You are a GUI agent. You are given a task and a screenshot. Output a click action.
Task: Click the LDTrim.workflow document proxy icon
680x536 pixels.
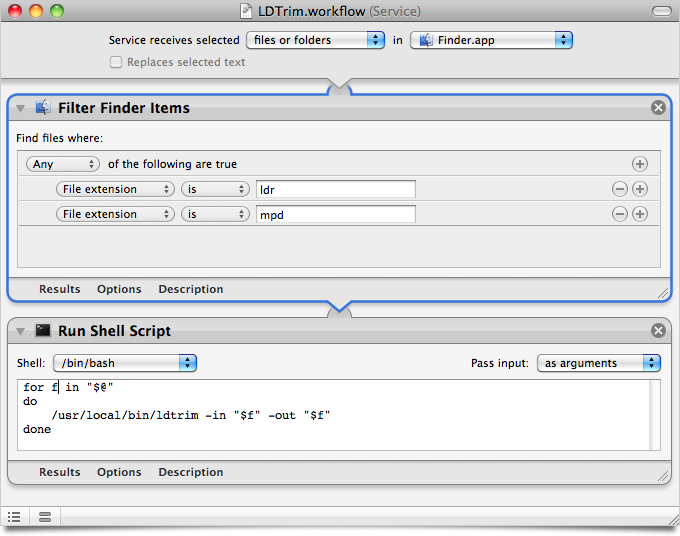click(x=246, y=11)
